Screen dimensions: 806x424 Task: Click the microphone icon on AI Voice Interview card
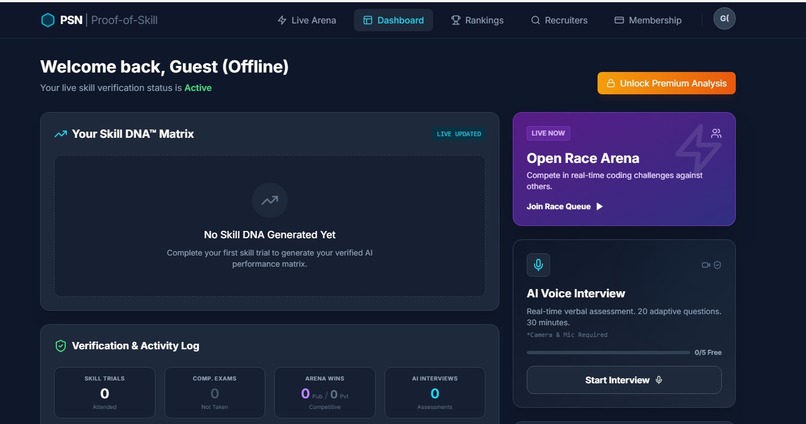click(x=538, y=265)
